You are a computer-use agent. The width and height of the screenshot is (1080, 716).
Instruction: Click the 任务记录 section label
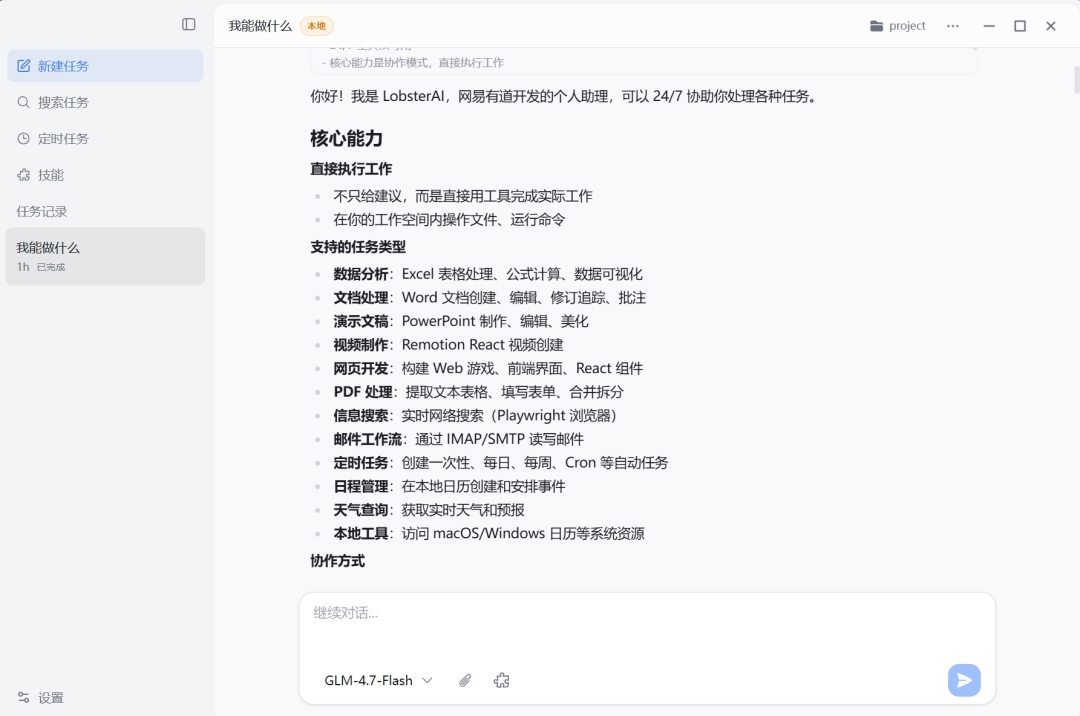click(42, 211)
